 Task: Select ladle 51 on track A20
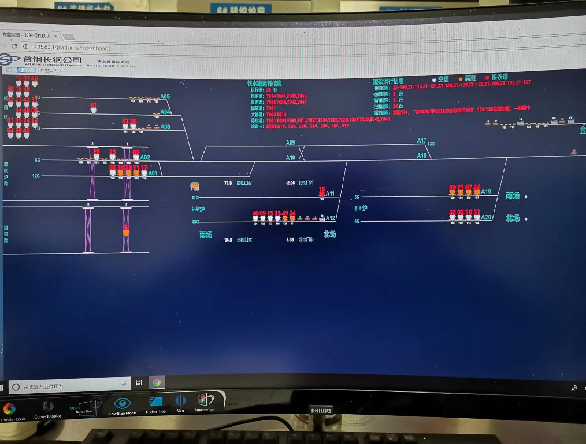click(477, 215)
